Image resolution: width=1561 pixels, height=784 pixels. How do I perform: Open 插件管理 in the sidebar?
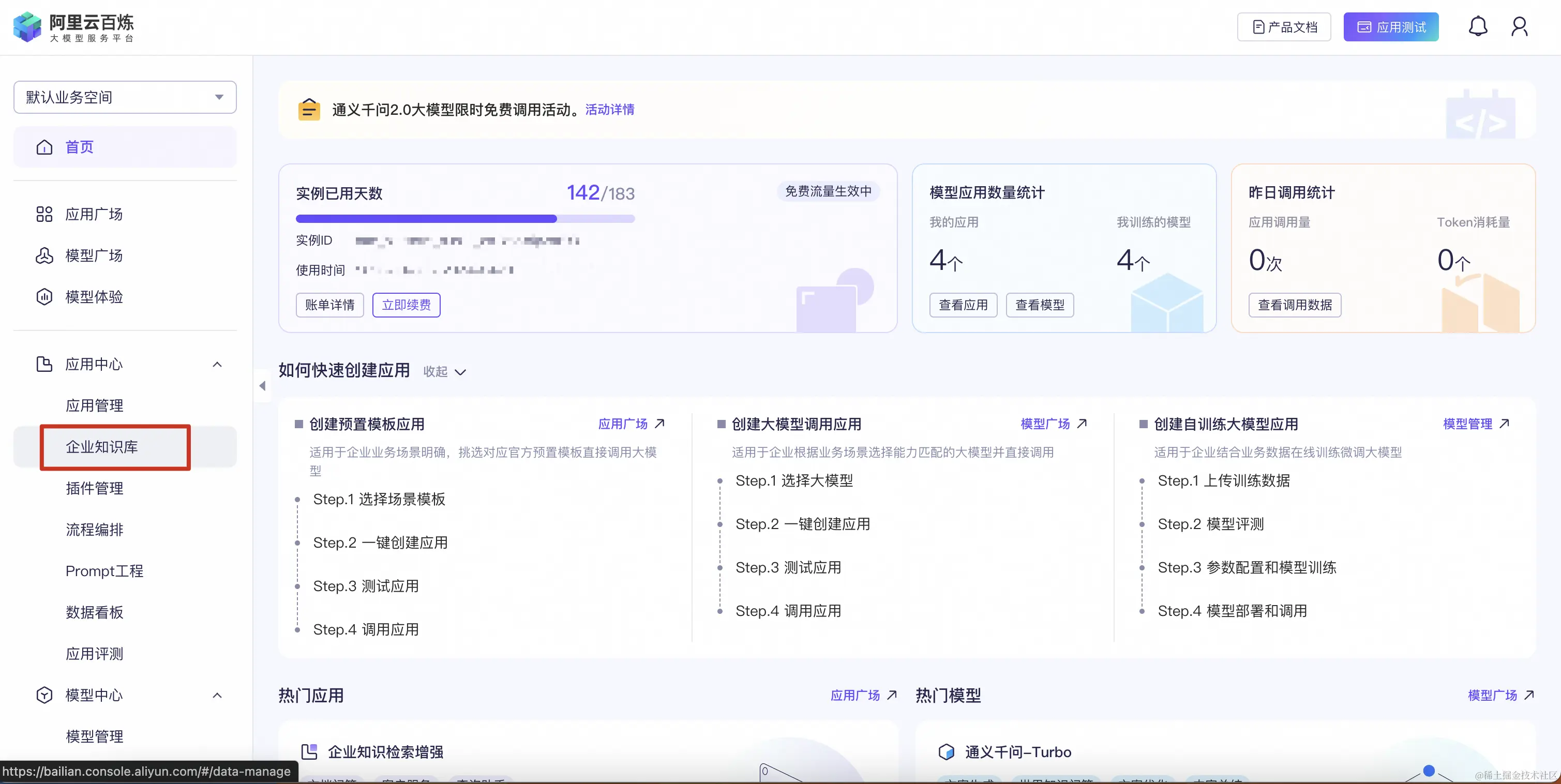tap(95, 488)
